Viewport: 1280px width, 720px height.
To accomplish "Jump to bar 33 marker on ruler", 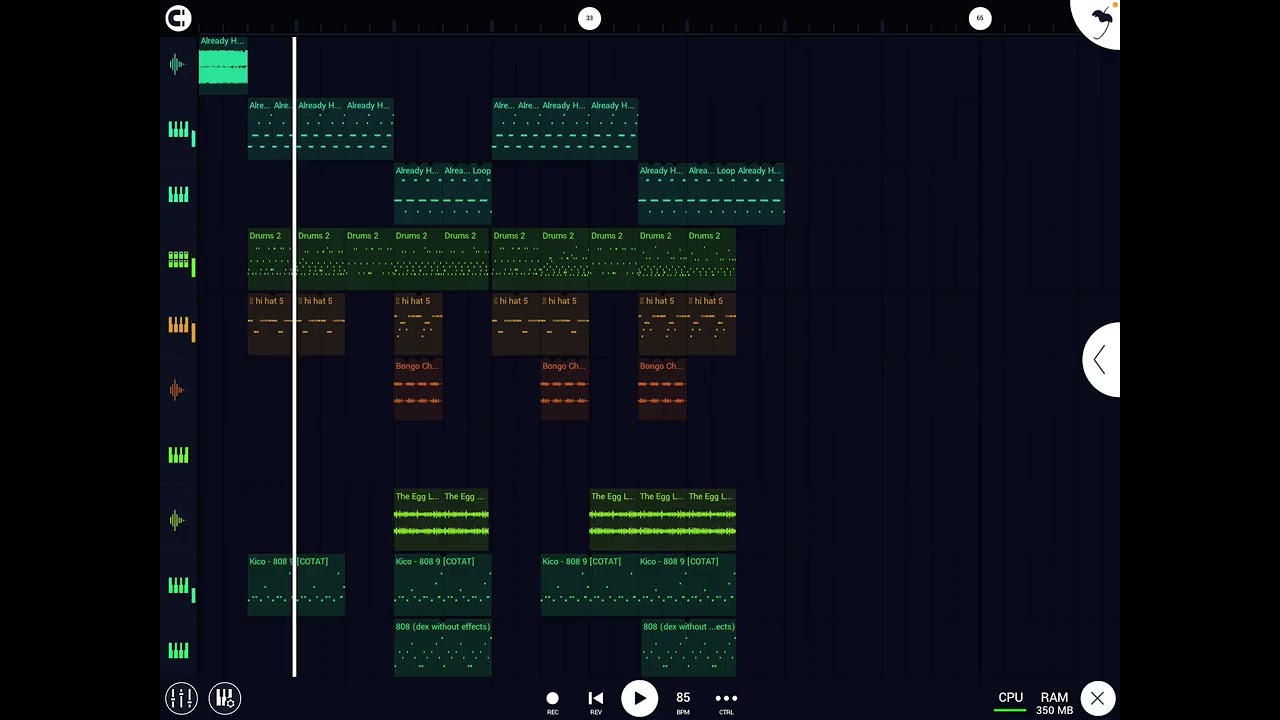I will click(x=589, y=18).
